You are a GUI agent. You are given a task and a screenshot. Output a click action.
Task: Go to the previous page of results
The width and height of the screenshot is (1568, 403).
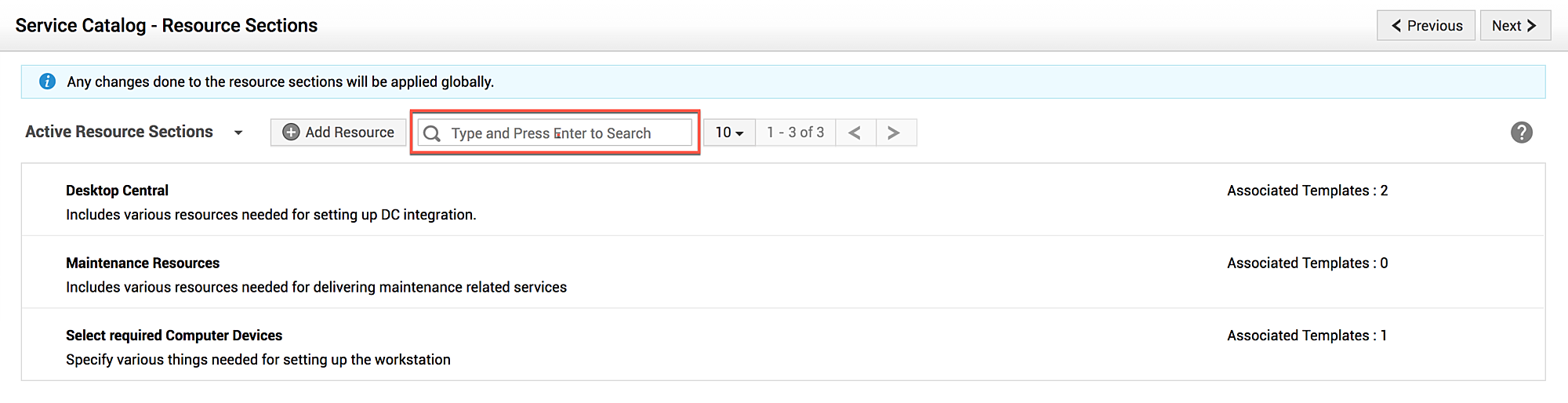click(855, 133)
